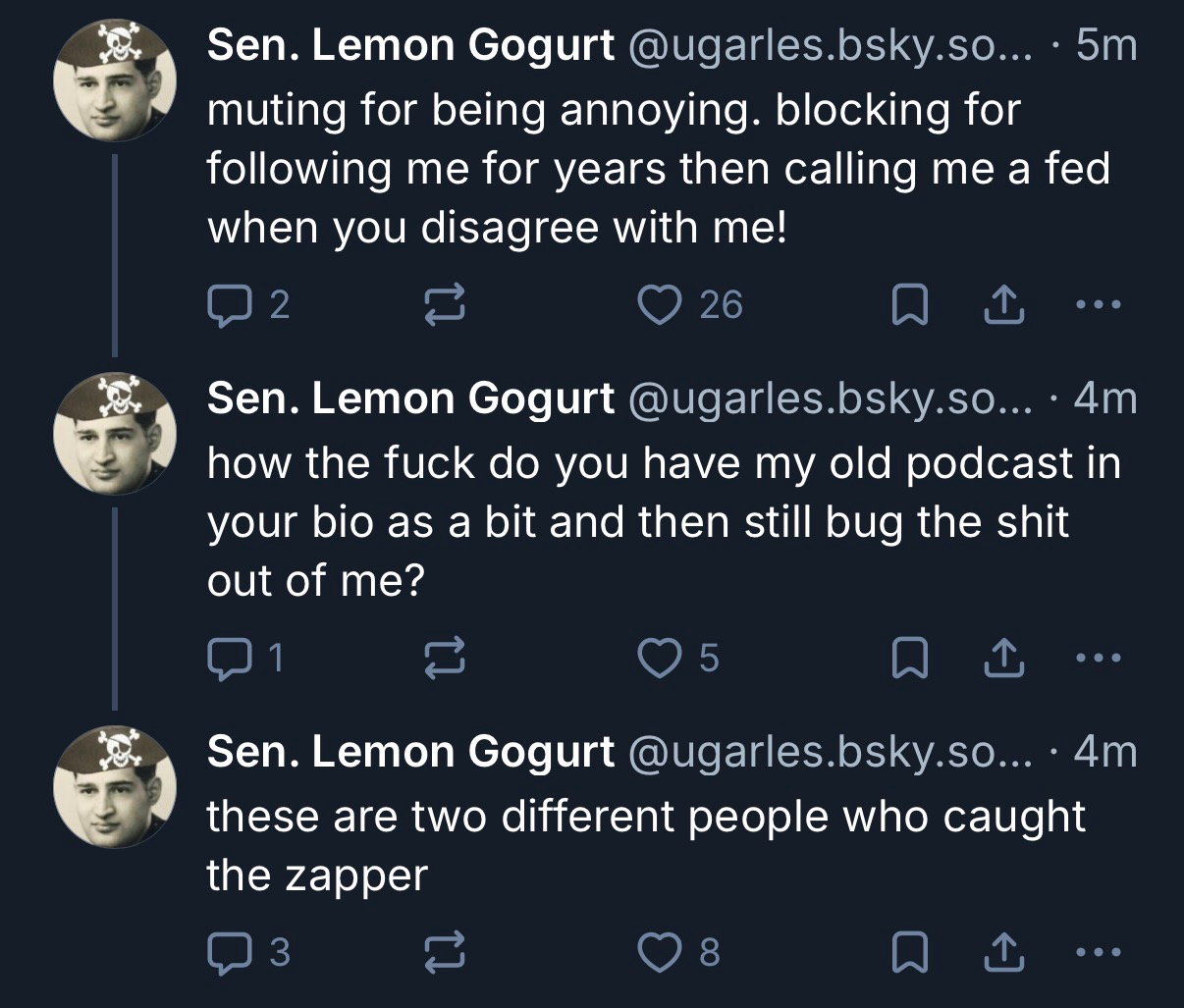Screen dimensions: 1184x1008
Task: Like the post with 8 likes
Action: (x=660, y=951)
